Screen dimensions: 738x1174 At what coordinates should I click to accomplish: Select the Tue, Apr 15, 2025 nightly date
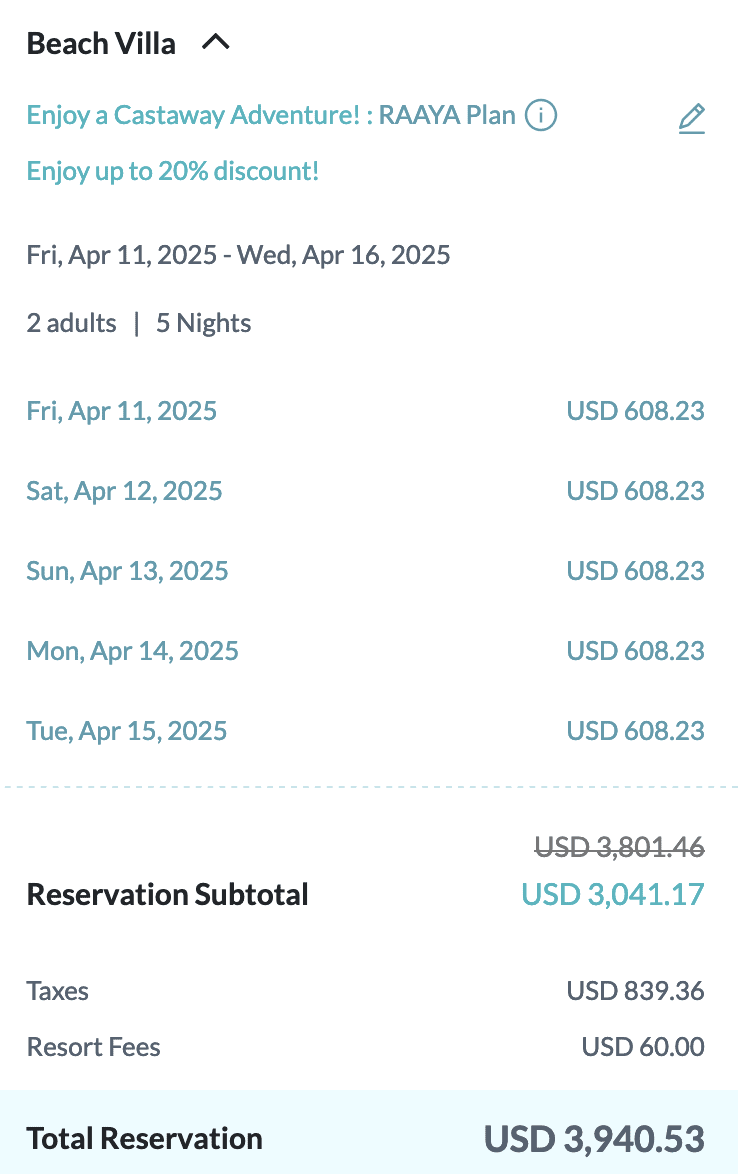[x=127, y=731]
